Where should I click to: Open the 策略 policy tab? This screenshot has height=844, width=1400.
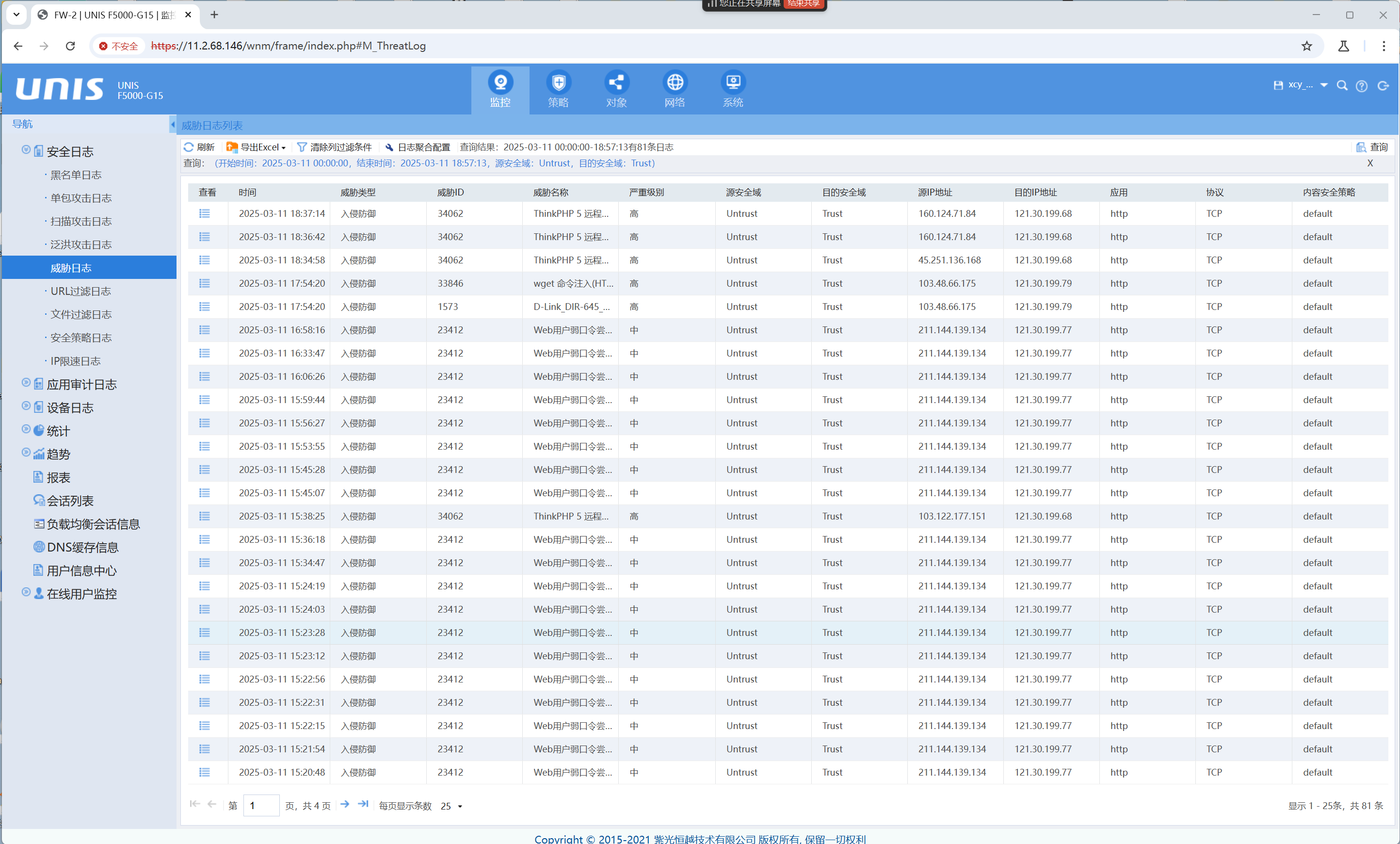click(x=559, y=90)
